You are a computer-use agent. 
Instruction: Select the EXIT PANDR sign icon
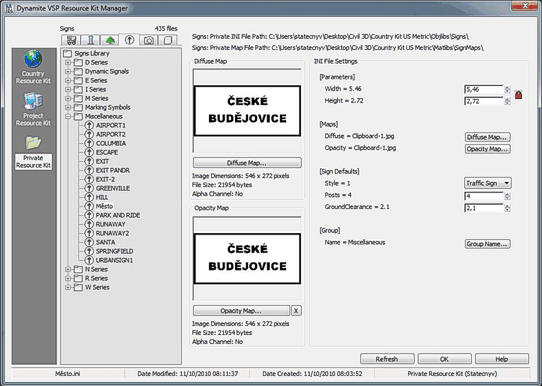[89, 170]
